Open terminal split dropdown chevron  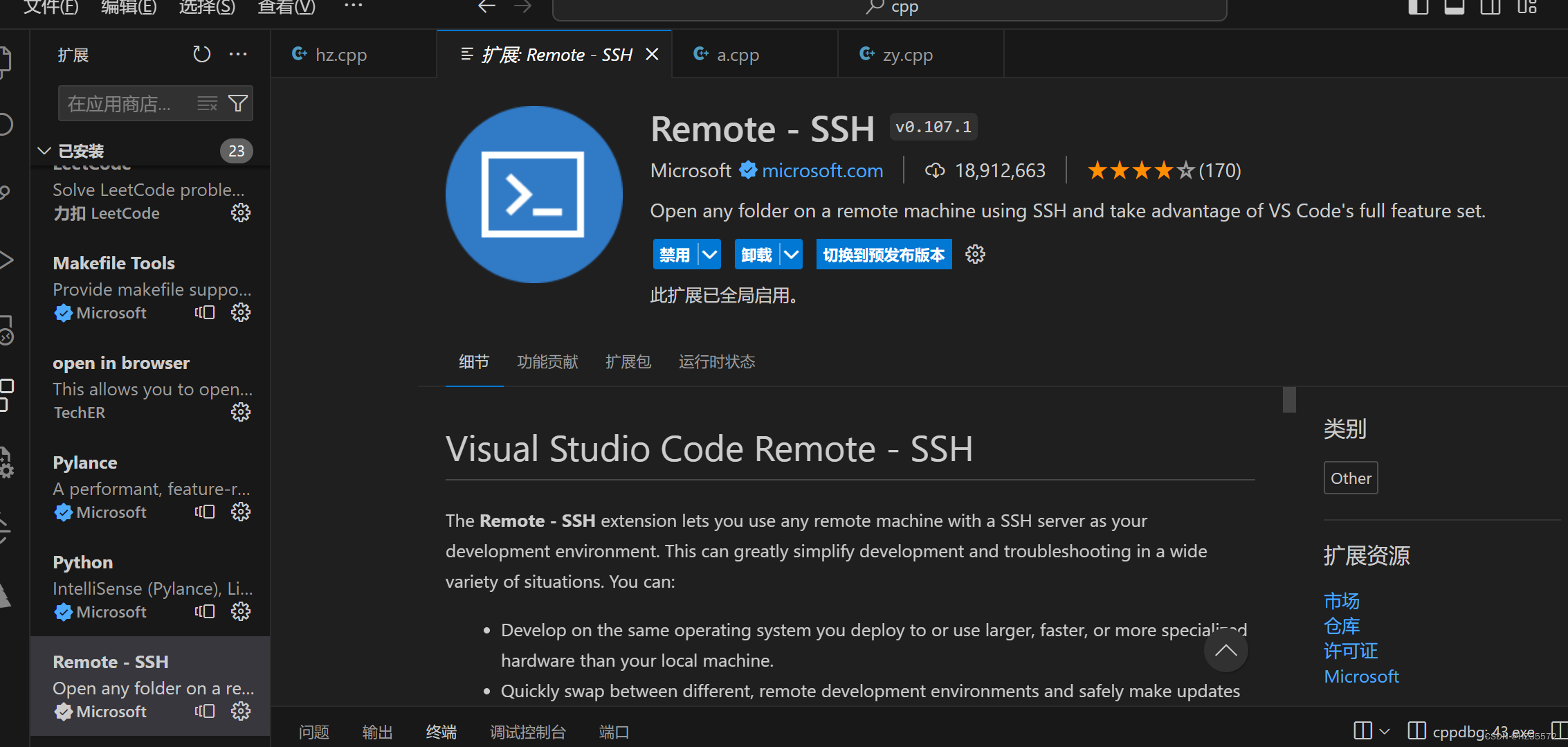[1384, 731]
